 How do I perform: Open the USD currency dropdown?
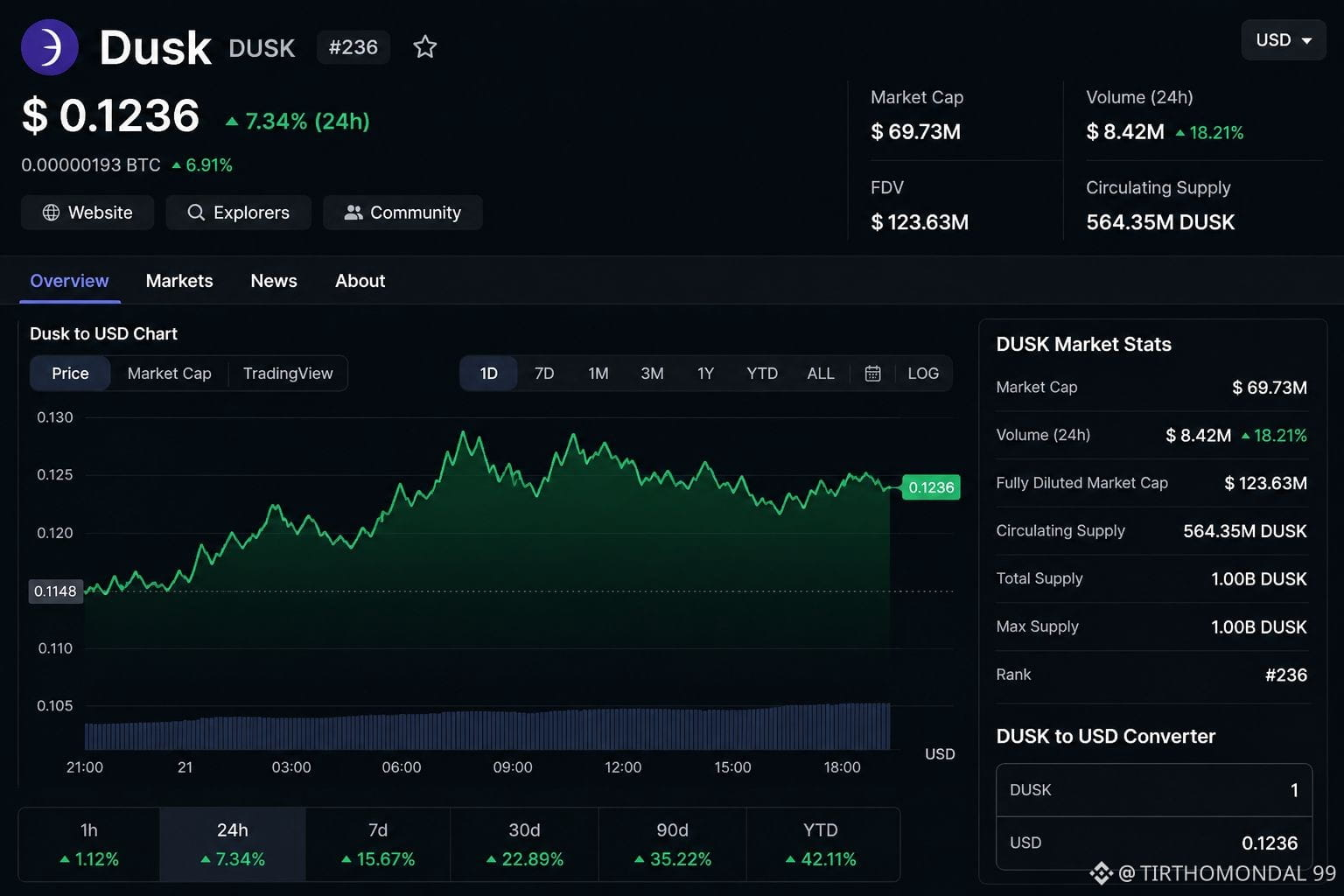coord(1284,40)
